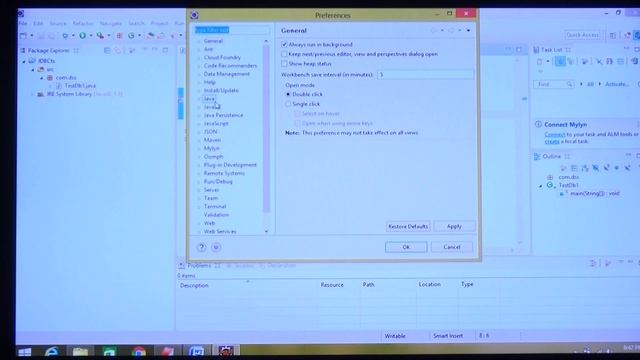Check Always run in background checkbox
Screen dimensions: 640x360
pyautogui.click(x=284, y=44)
